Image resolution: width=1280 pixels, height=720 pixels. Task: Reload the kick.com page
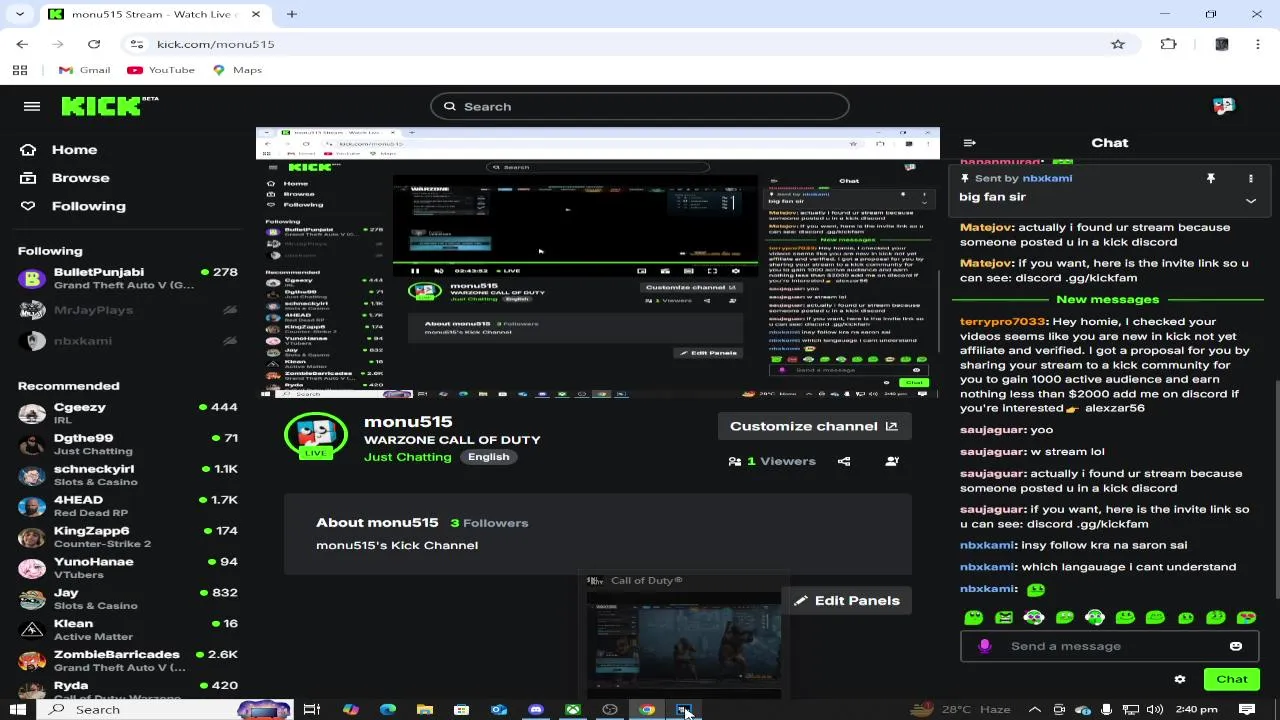click(94, 44)
